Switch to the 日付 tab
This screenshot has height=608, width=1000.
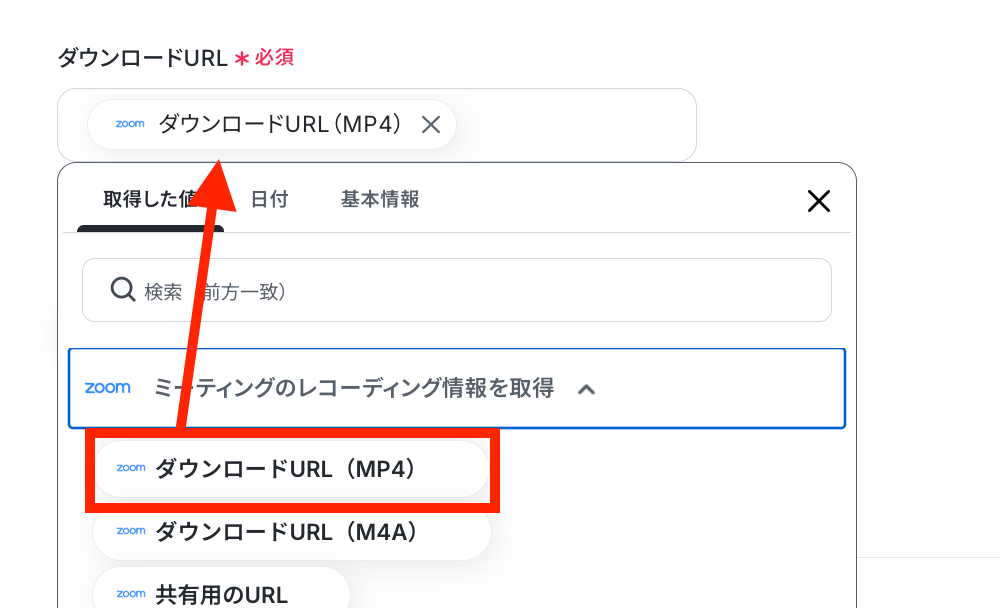point(269,200)
